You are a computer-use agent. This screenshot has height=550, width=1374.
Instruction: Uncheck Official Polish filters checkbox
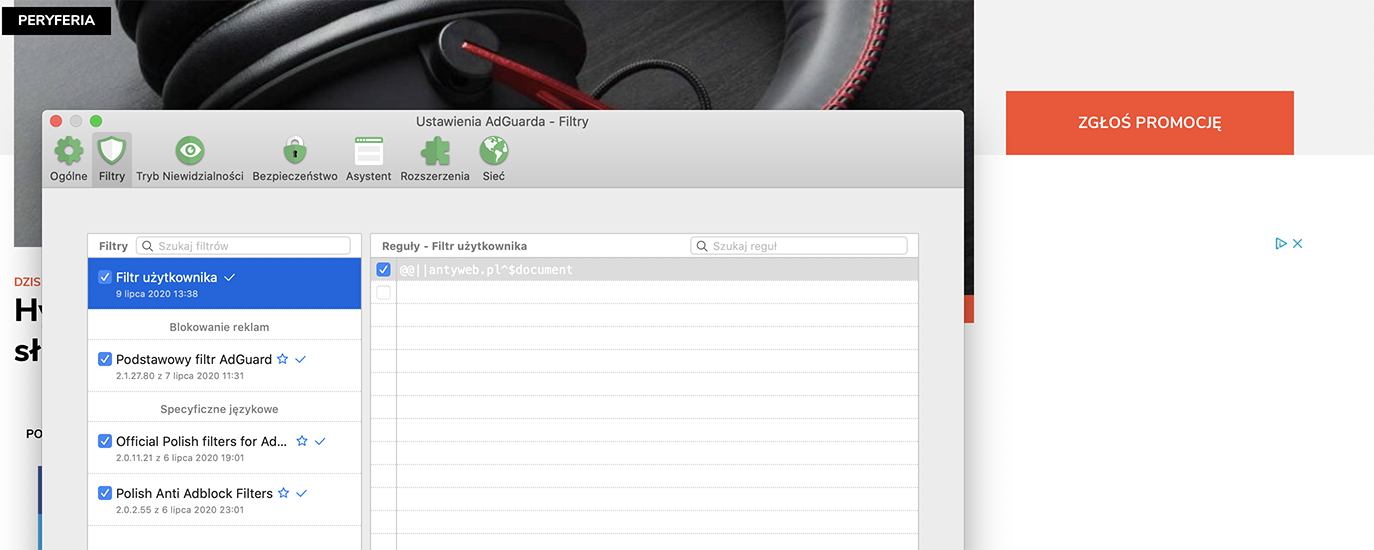point(105,441)
